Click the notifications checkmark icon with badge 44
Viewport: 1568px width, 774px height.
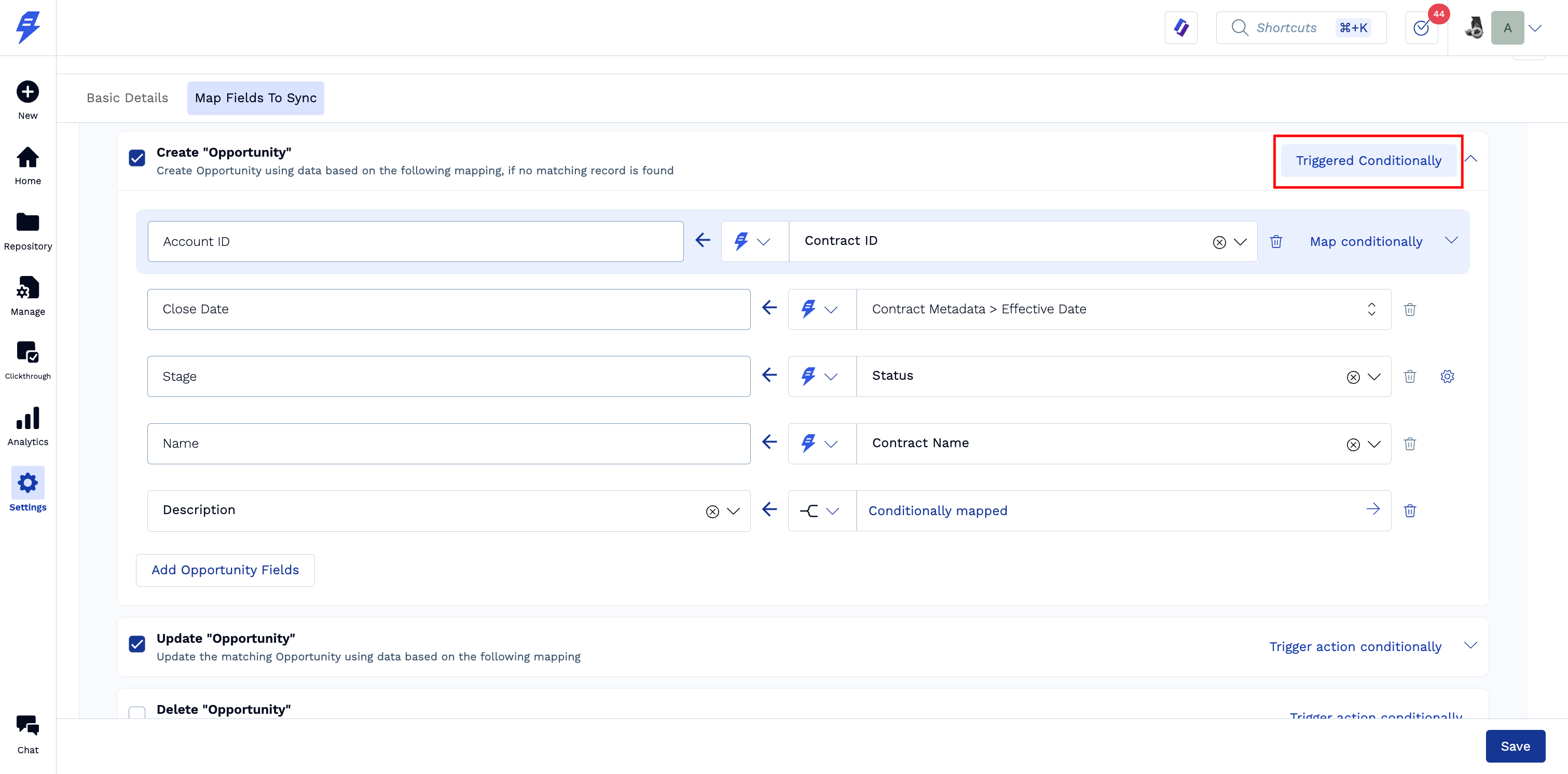coord(1421,28)
